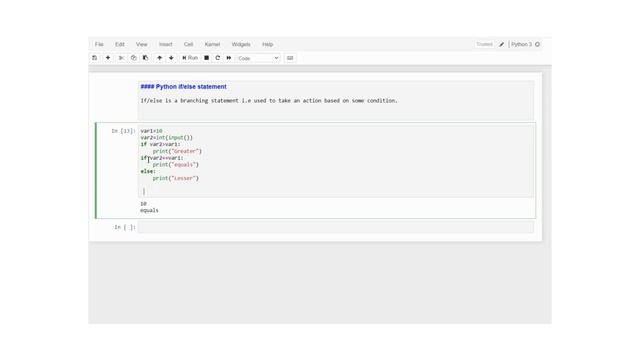640x360 pixels.
Task: Click the print("Greater") code line
Action: click(x=177, y=151)
